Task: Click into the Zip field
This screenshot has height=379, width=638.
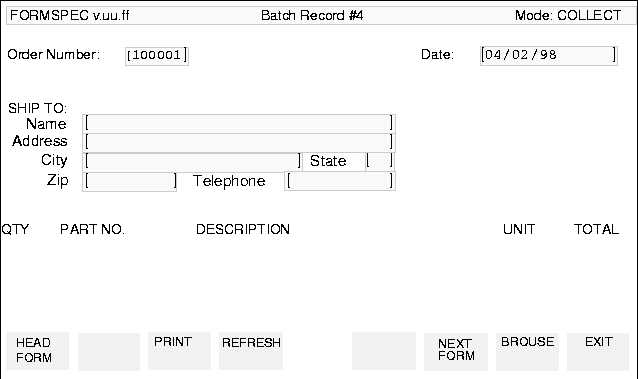Action: tap(130, 182)
